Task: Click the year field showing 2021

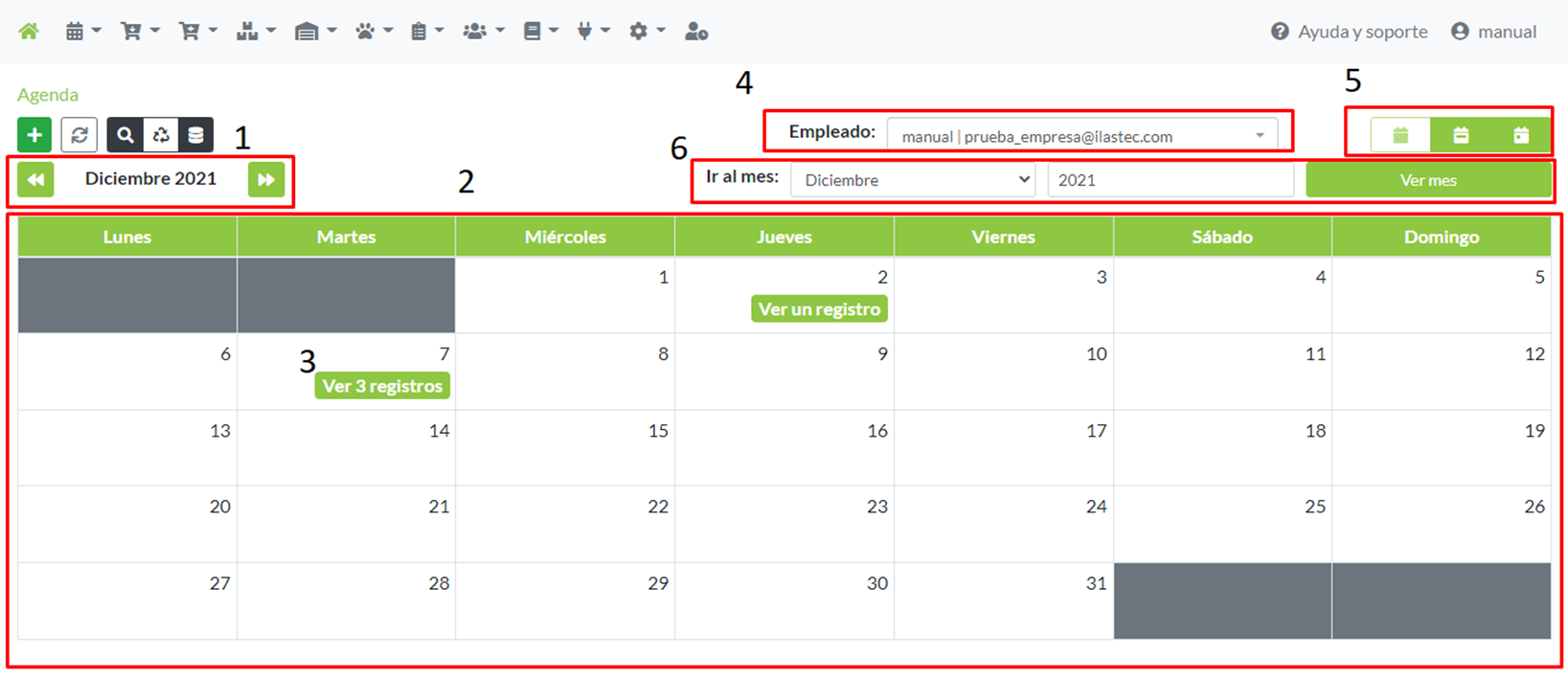Action: 1170,180
